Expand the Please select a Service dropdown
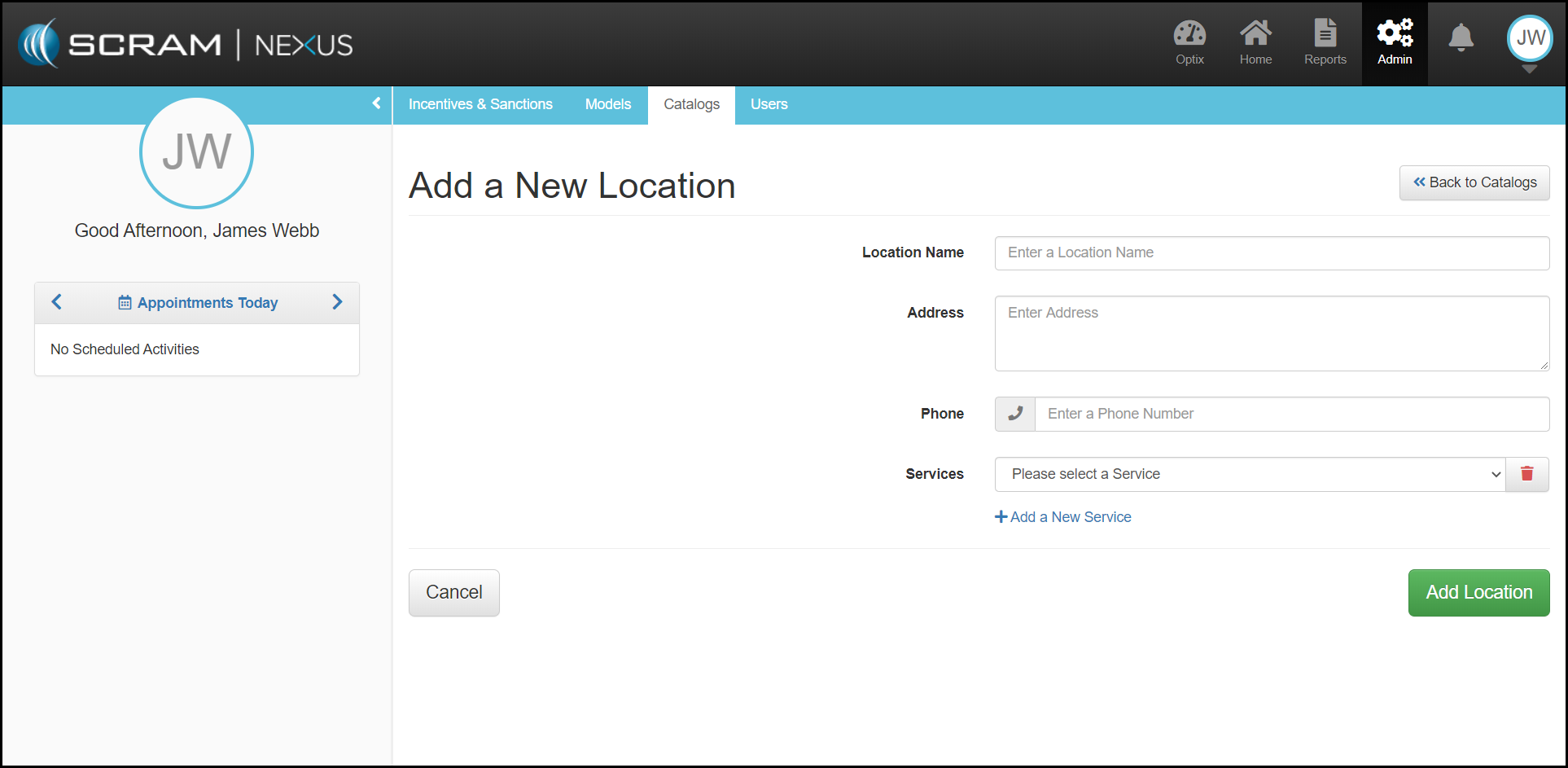This screenshot has height=768, width=1568. point(1250,474)
